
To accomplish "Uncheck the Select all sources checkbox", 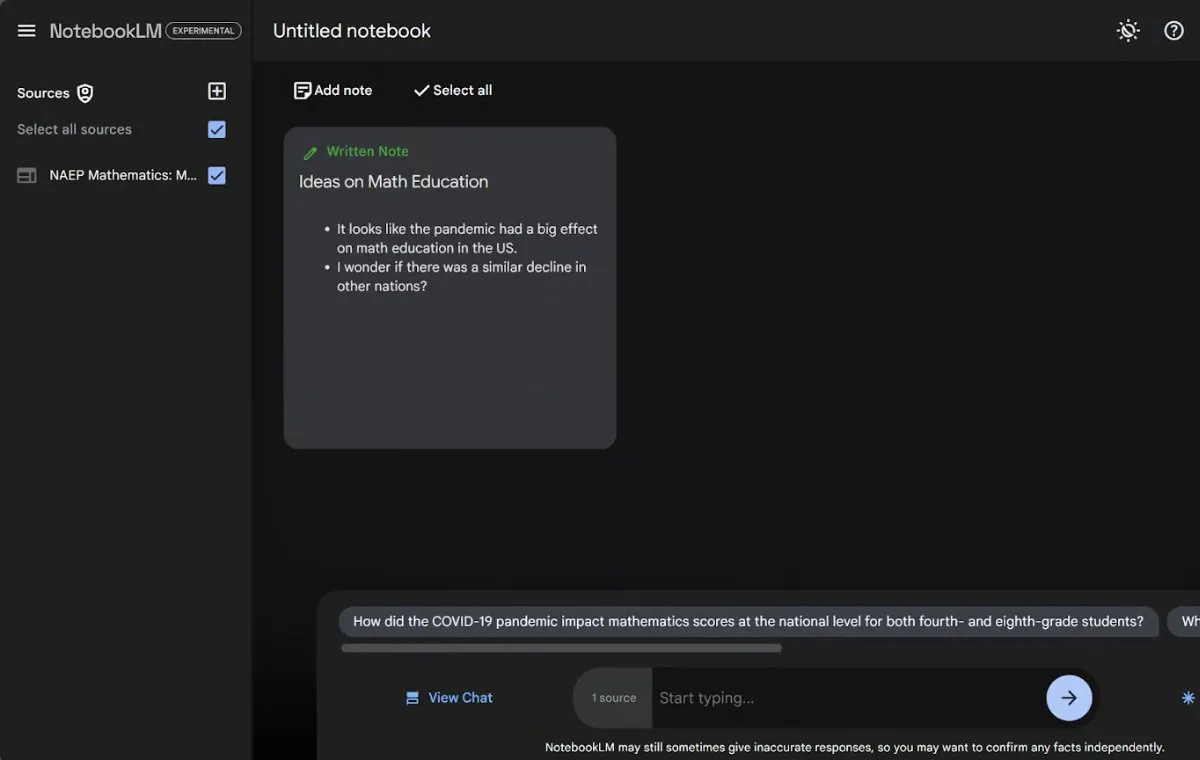I will tap(217, 130).
